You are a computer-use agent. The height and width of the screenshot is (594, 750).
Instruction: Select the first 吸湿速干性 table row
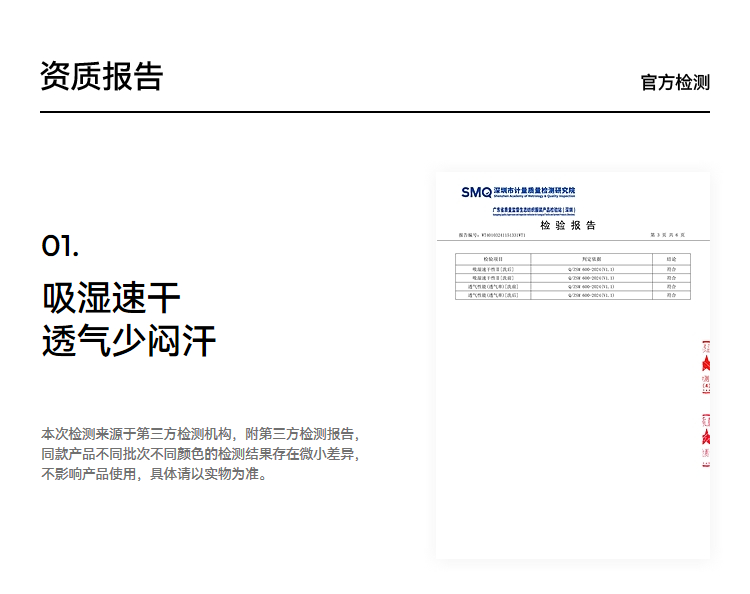pyautogui.click(x=572, y=269)
